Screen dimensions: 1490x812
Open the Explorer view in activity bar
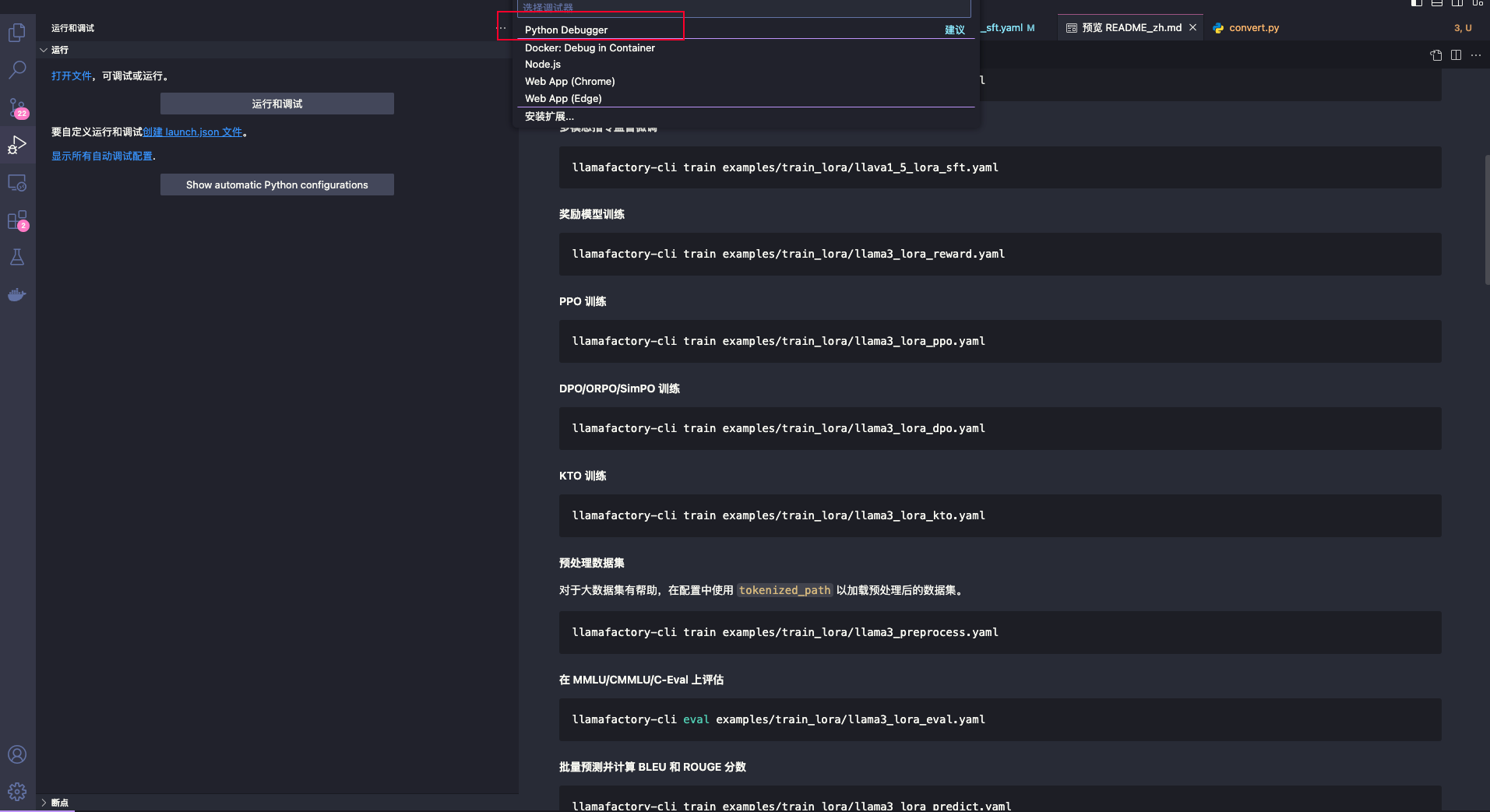click(17, 33)
